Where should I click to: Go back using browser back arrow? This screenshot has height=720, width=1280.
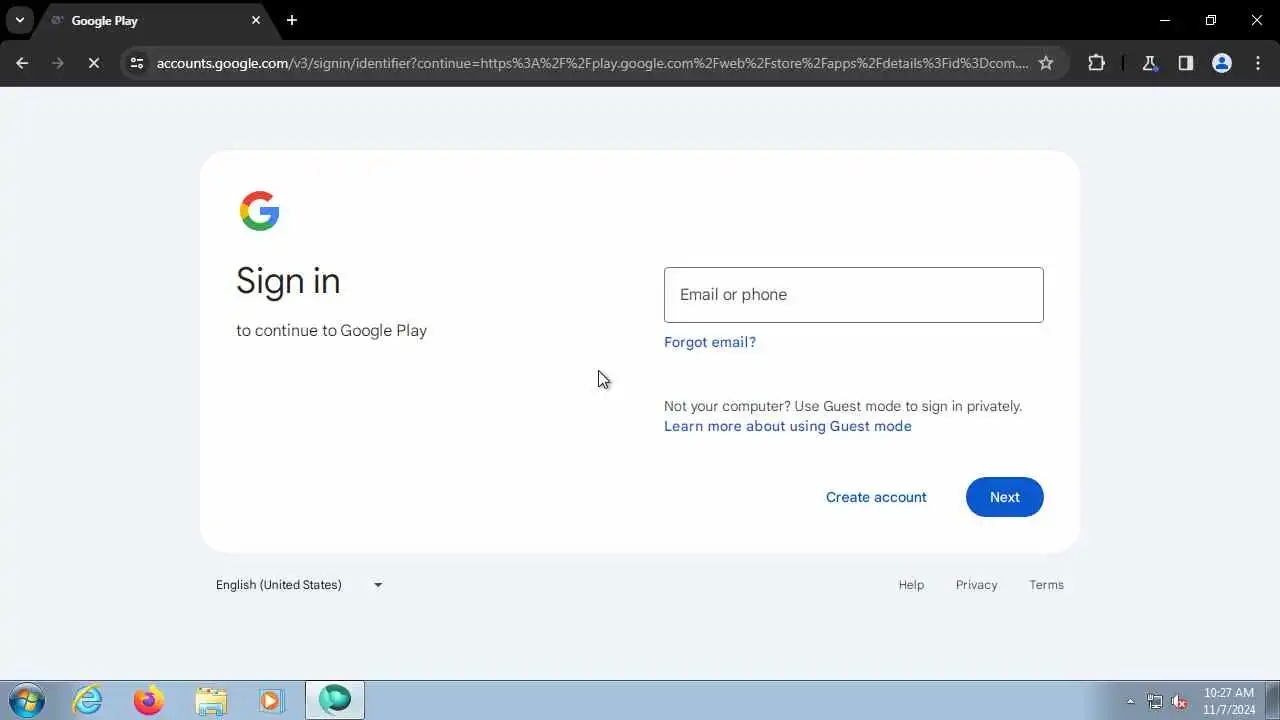tap(22, 63)
